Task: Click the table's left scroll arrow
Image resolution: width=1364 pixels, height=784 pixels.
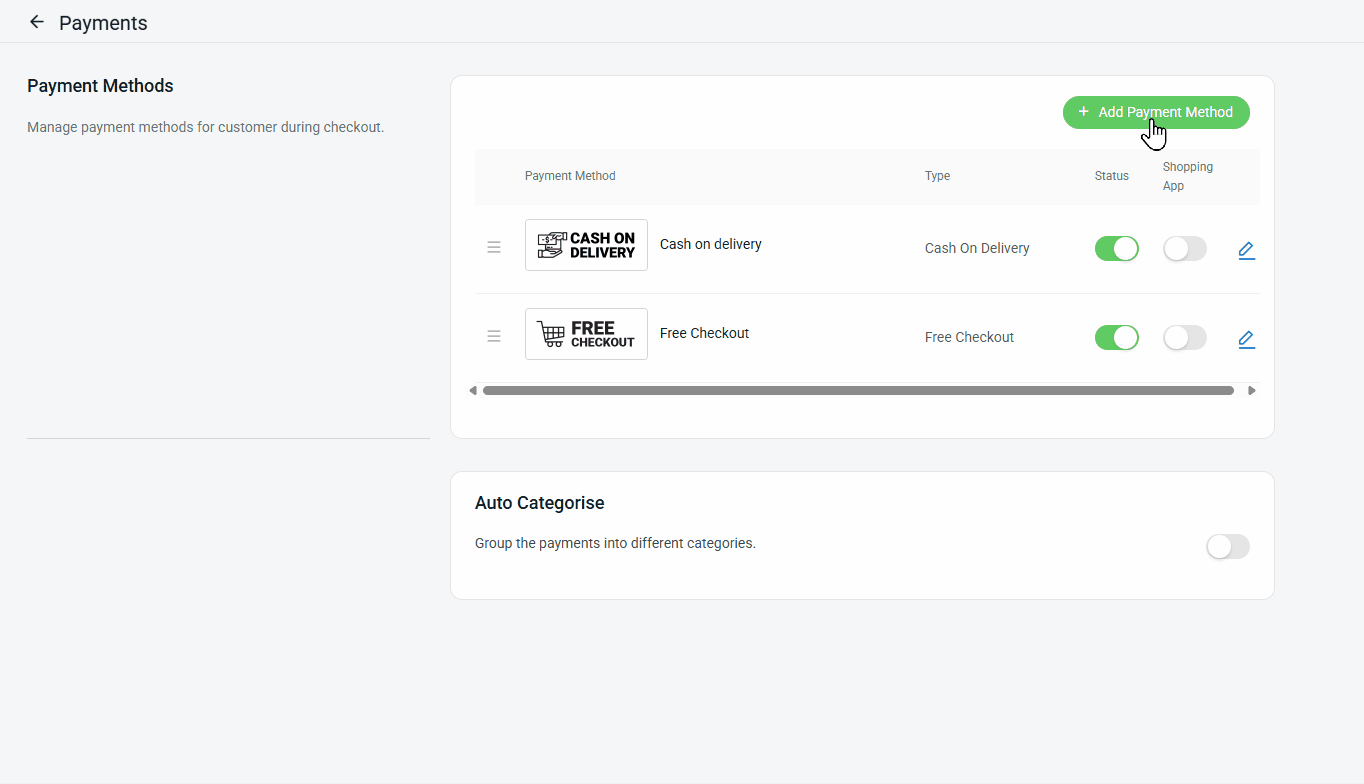Action: pos(473,391)
